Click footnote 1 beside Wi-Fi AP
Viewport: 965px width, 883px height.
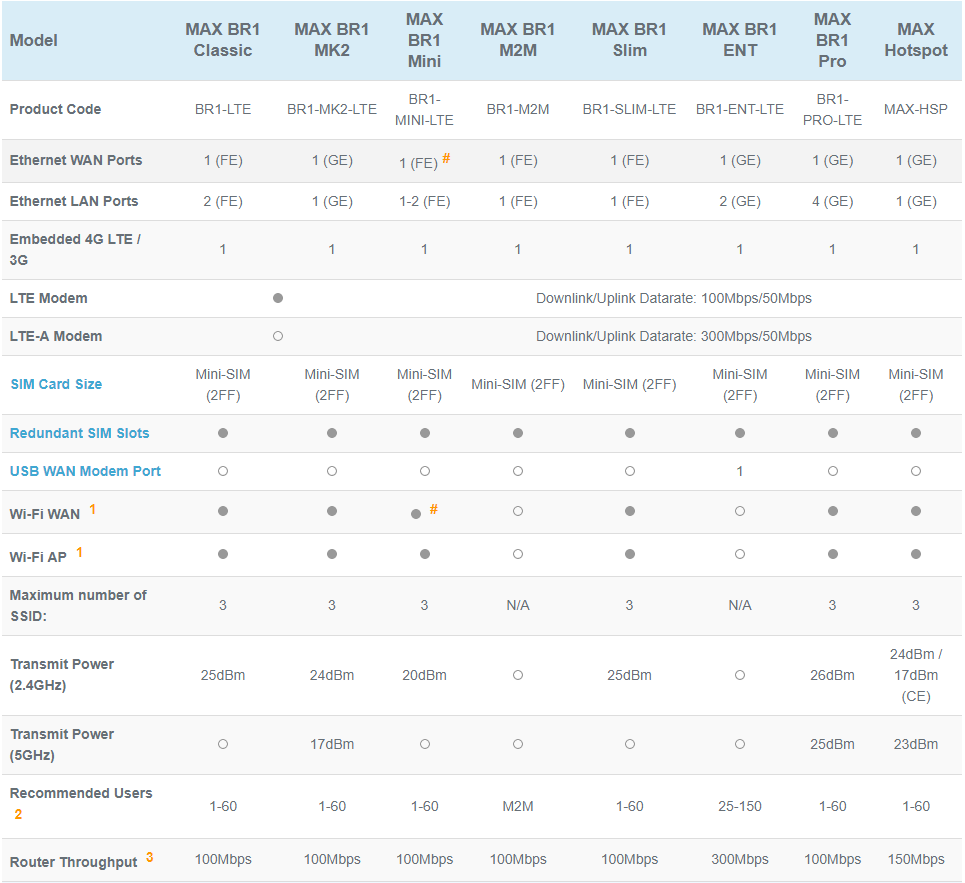pos(80,552)
